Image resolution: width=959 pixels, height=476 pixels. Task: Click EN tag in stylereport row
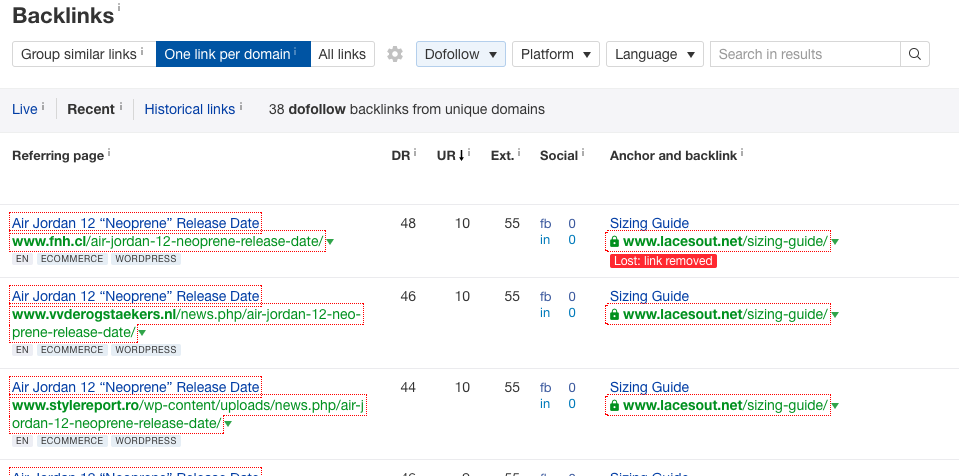point(23,441)
